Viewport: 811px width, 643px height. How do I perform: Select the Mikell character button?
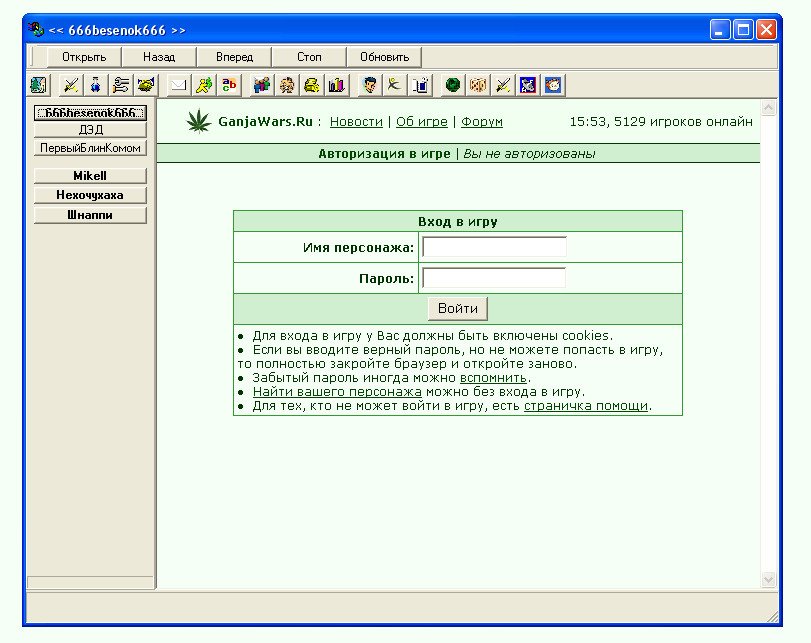(x=90, y=176)
